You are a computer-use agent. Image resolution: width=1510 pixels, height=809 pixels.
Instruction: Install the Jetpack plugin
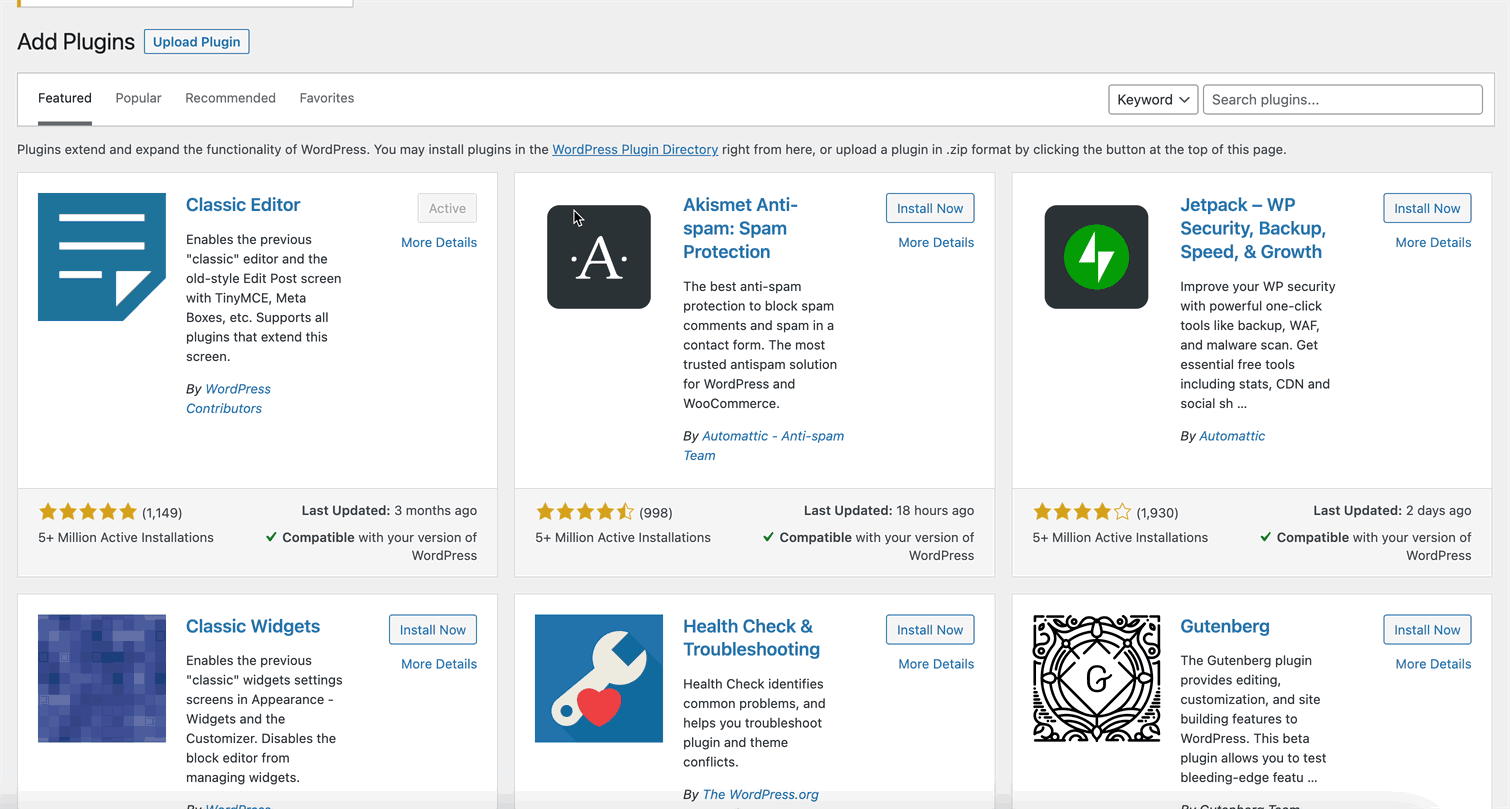point(1427,207)
